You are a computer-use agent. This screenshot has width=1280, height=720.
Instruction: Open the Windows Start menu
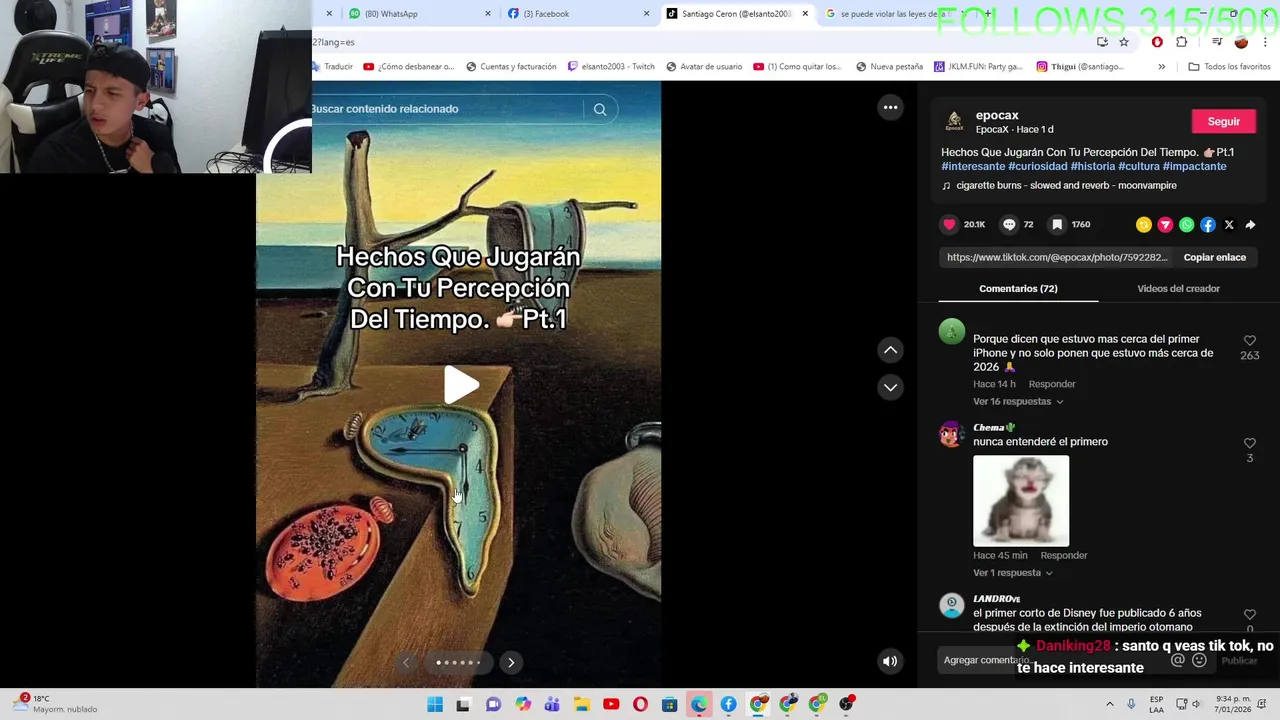[x=435, y=704]
